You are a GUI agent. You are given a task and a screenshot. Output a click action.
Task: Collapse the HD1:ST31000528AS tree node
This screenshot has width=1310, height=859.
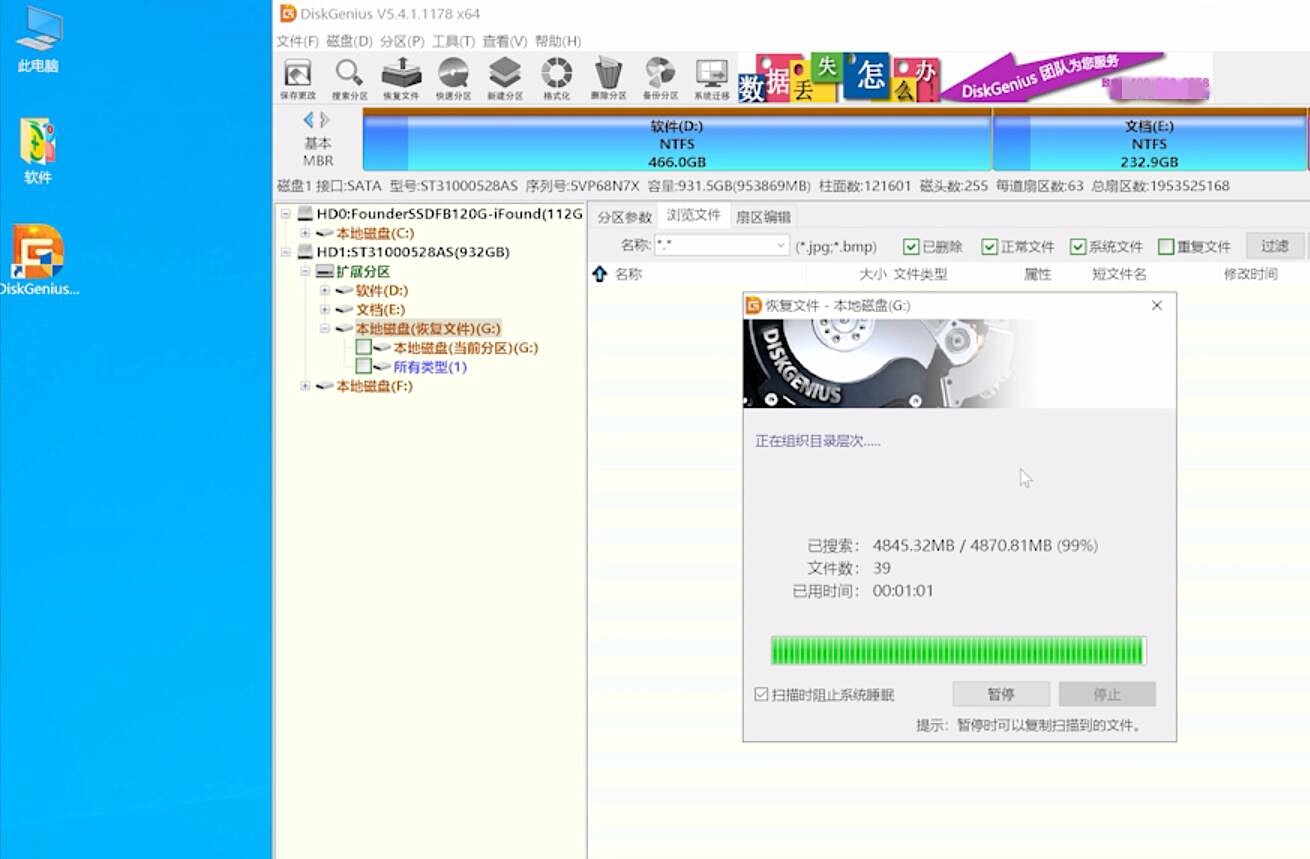286,252
